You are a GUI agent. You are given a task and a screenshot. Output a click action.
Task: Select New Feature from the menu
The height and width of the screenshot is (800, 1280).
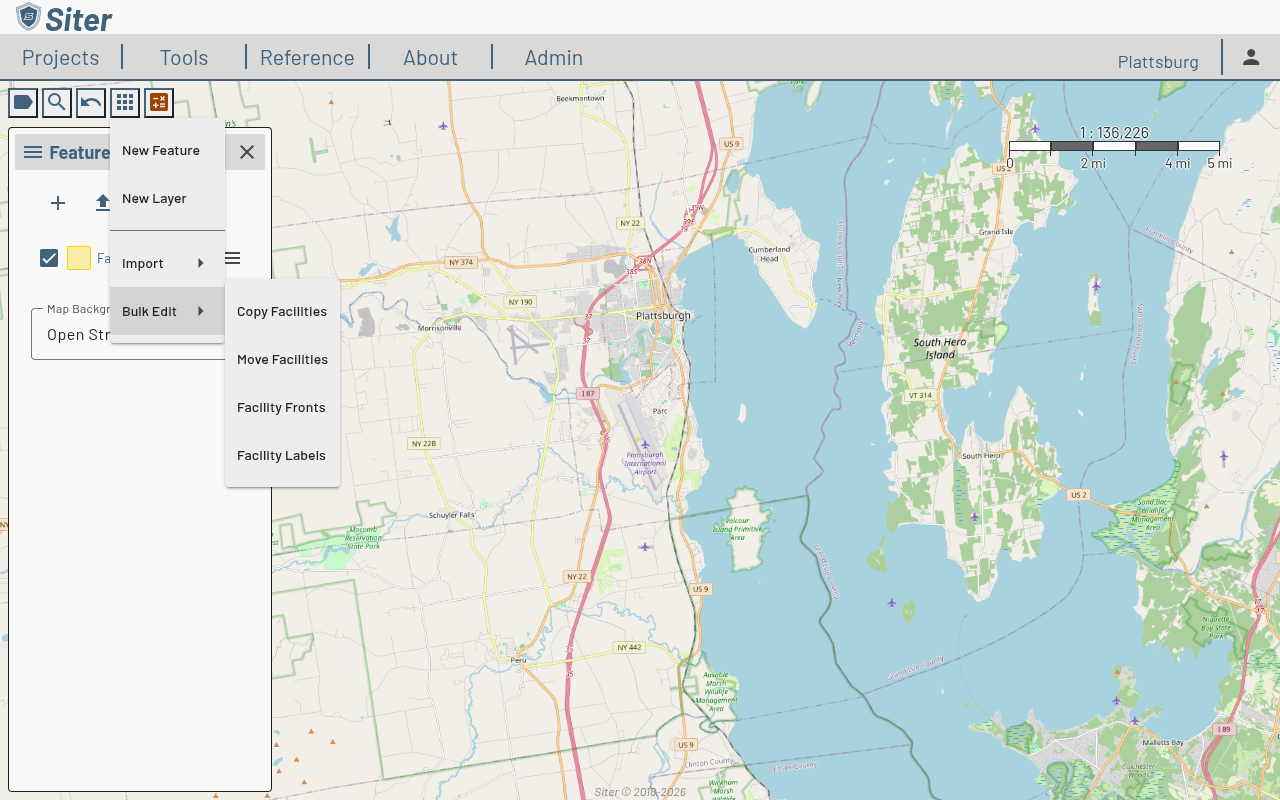point(161,151)
